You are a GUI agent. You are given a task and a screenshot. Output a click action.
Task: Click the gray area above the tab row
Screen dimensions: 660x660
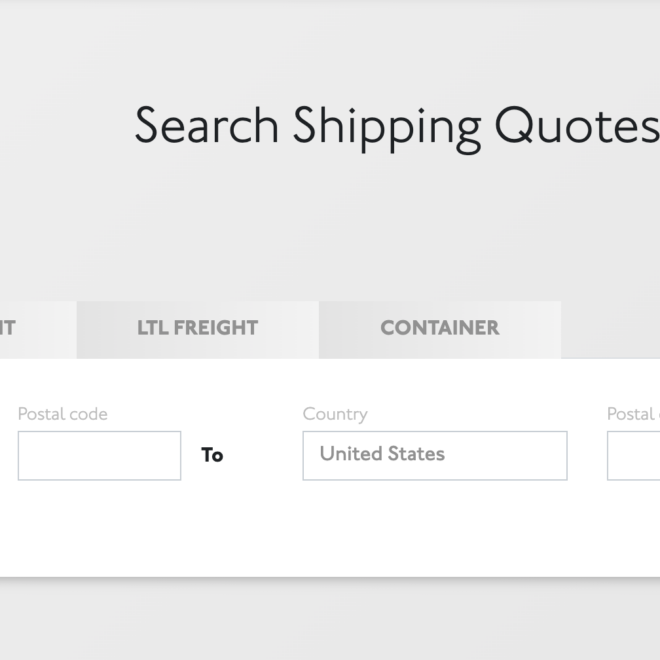(330, 240)
